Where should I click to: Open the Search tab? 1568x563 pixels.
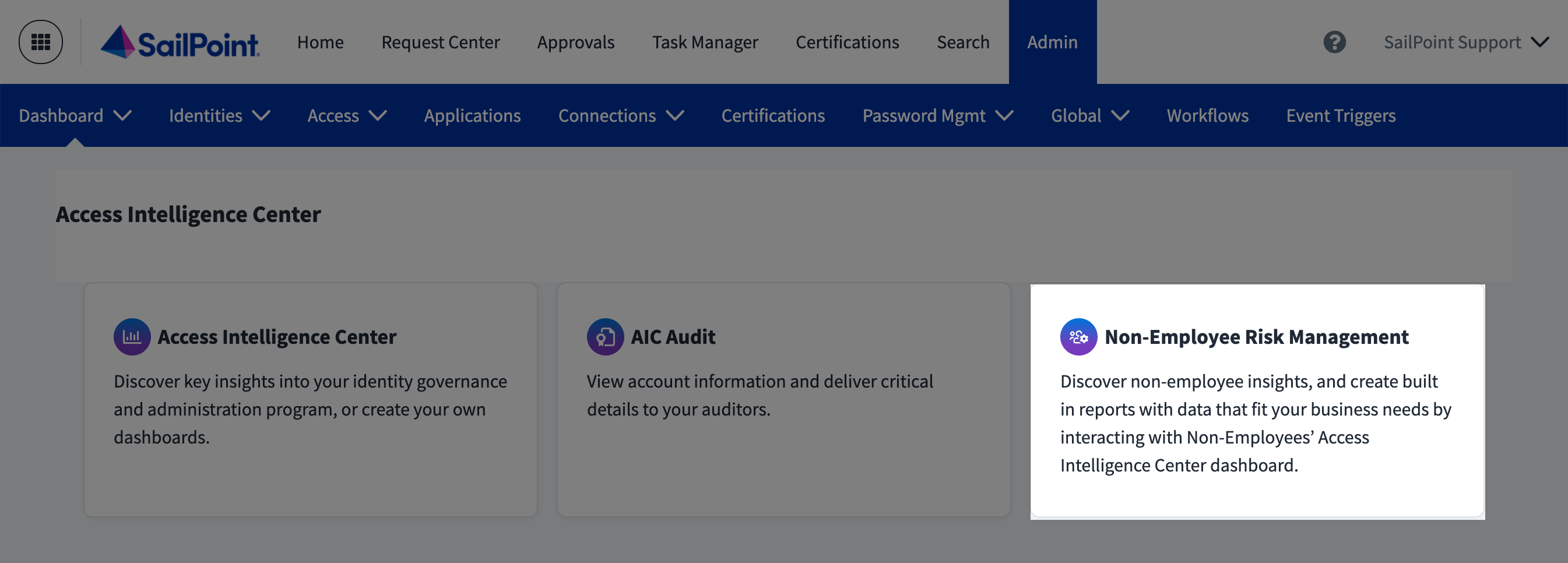click(963, 42)
